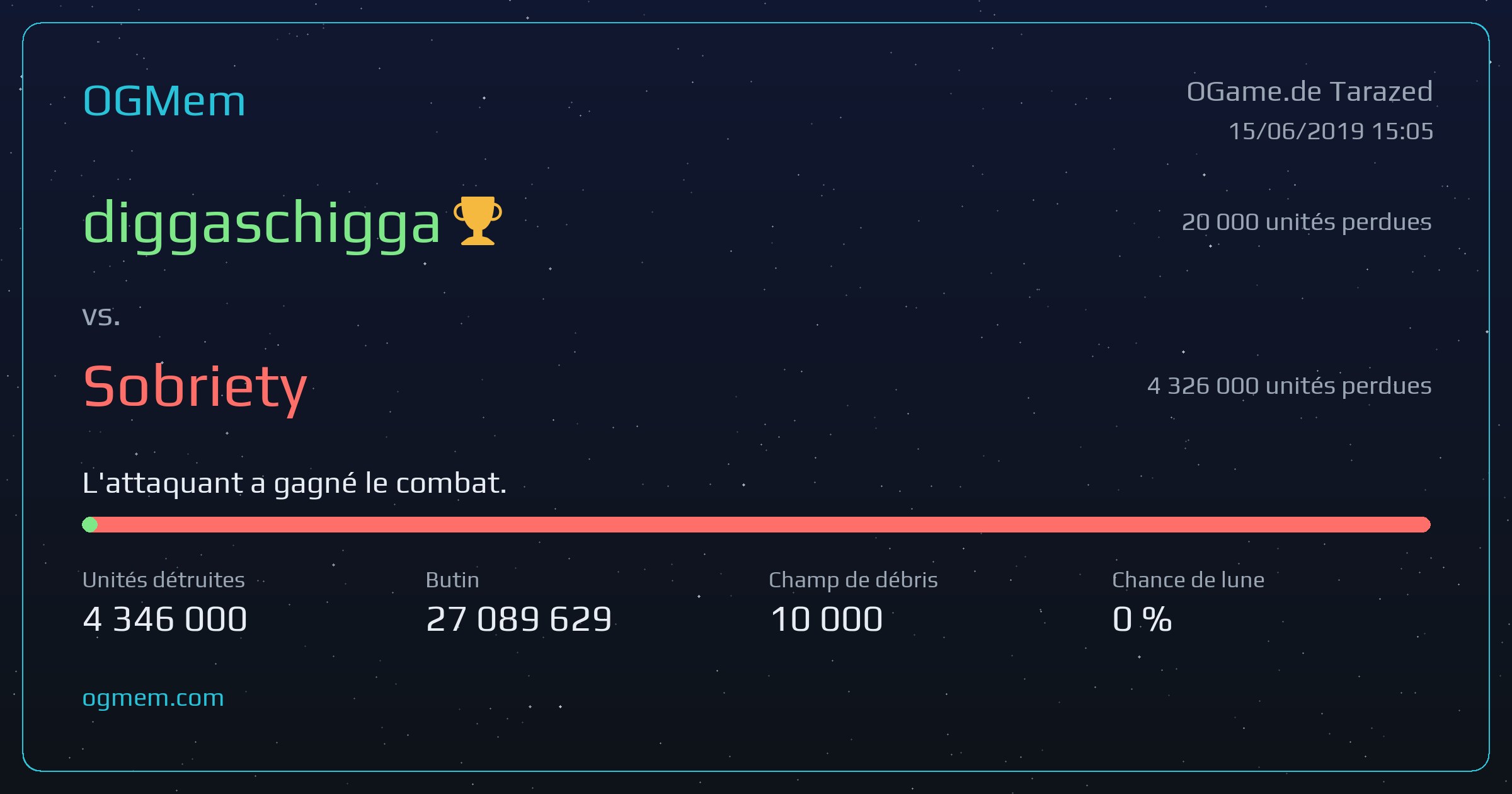Image resolution: width=1512 pixels, height=794 pixels.
Task: Click the 0 % moon chance value
Action: [1142, 619]
